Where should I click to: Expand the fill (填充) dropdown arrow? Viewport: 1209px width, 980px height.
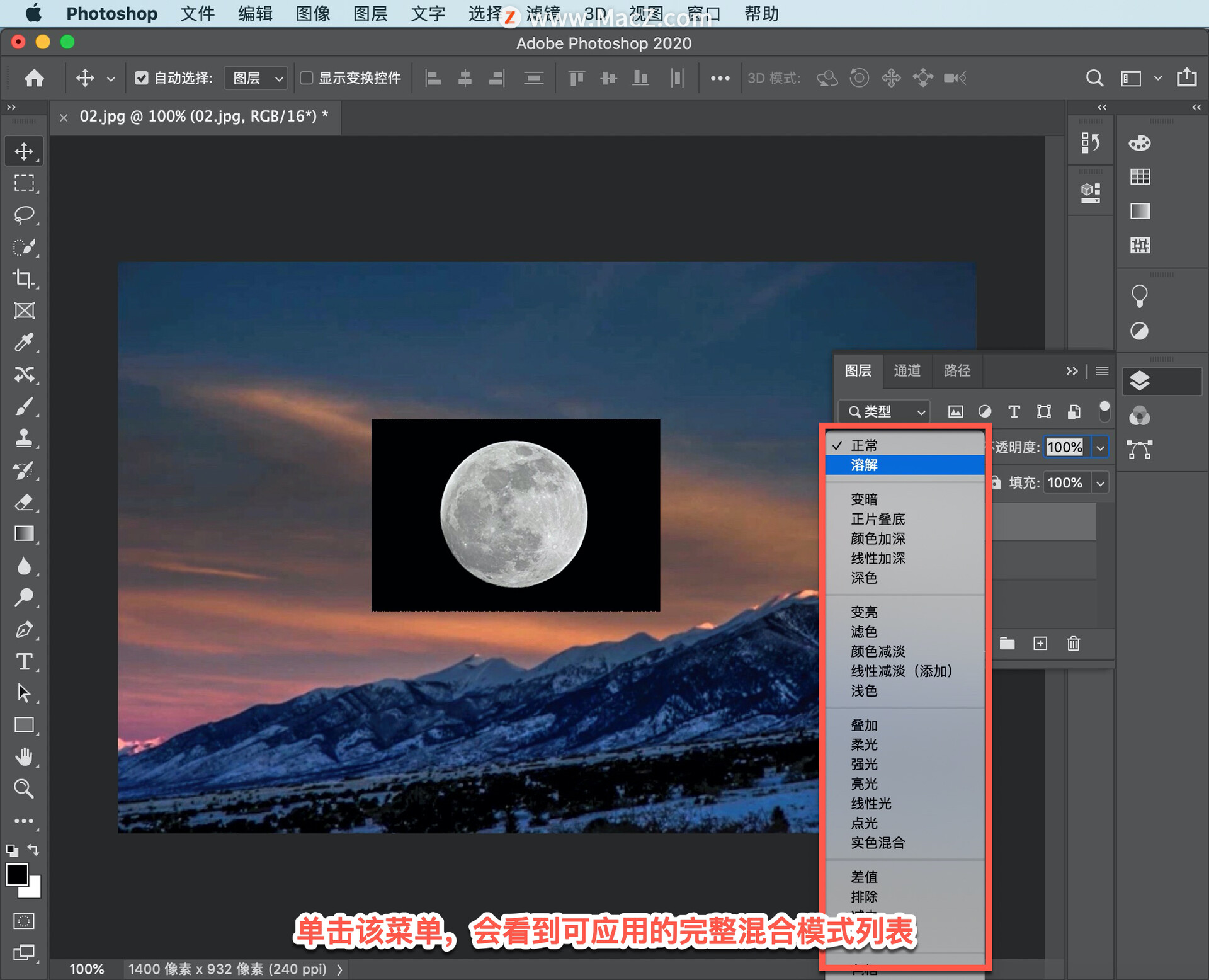click(1101, 483)
